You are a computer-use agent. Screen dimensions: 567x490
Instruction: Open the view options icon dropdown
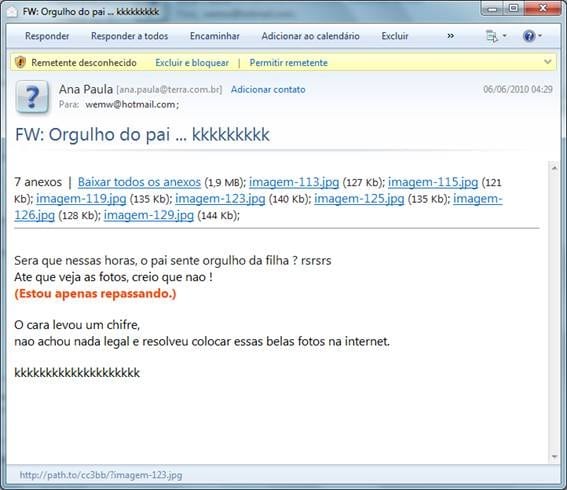click(496, 36)
